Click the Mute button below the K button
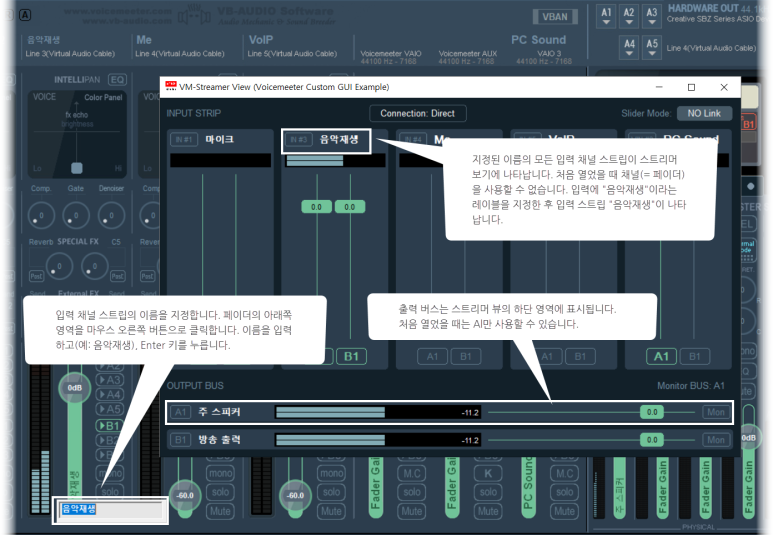This screenshot has width=773, height=535. tap(488, 511)
